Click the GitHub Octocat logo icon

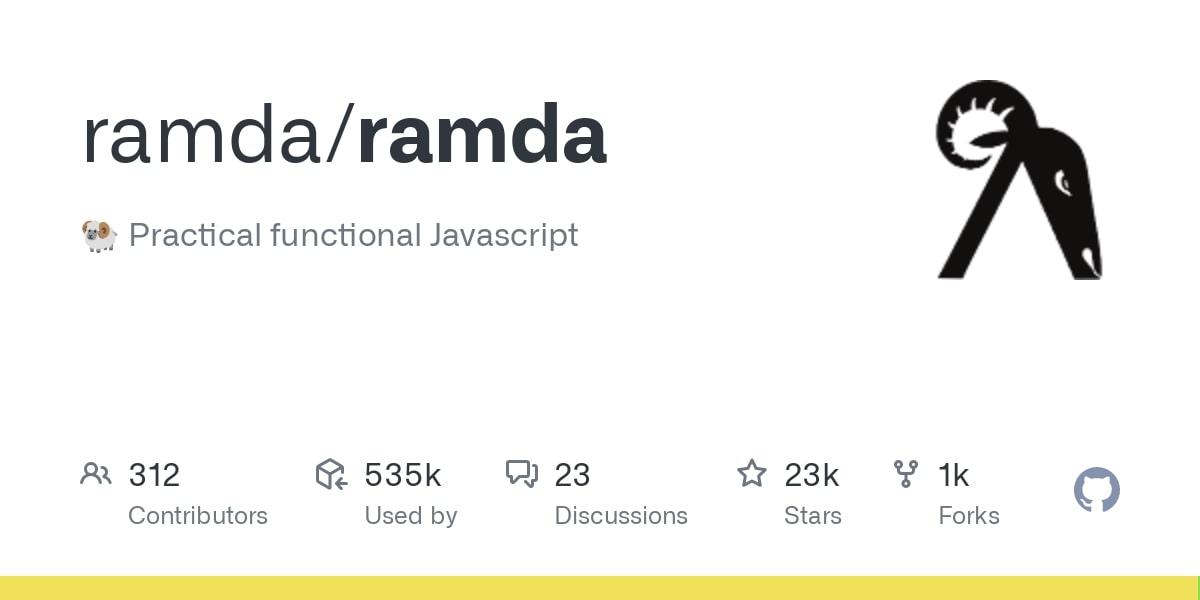point(1096,490)
